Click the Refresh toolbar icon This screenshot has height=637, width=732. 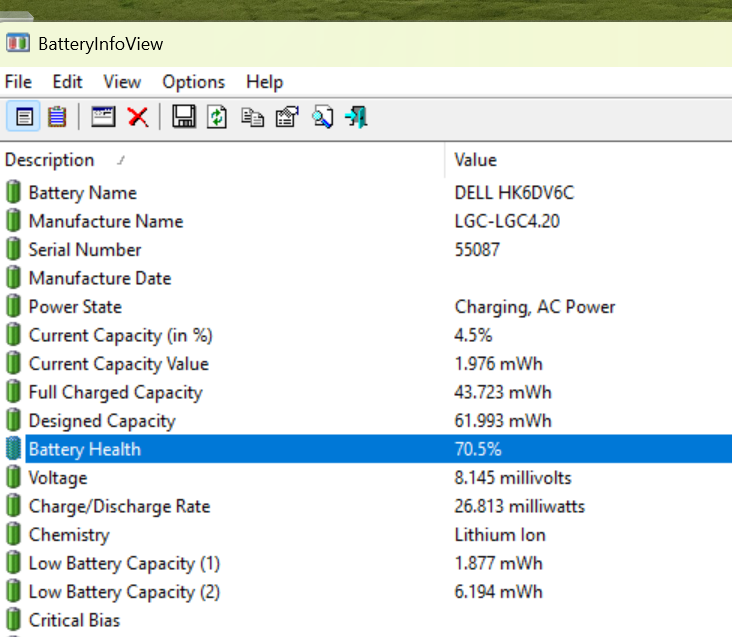(217, 117)
